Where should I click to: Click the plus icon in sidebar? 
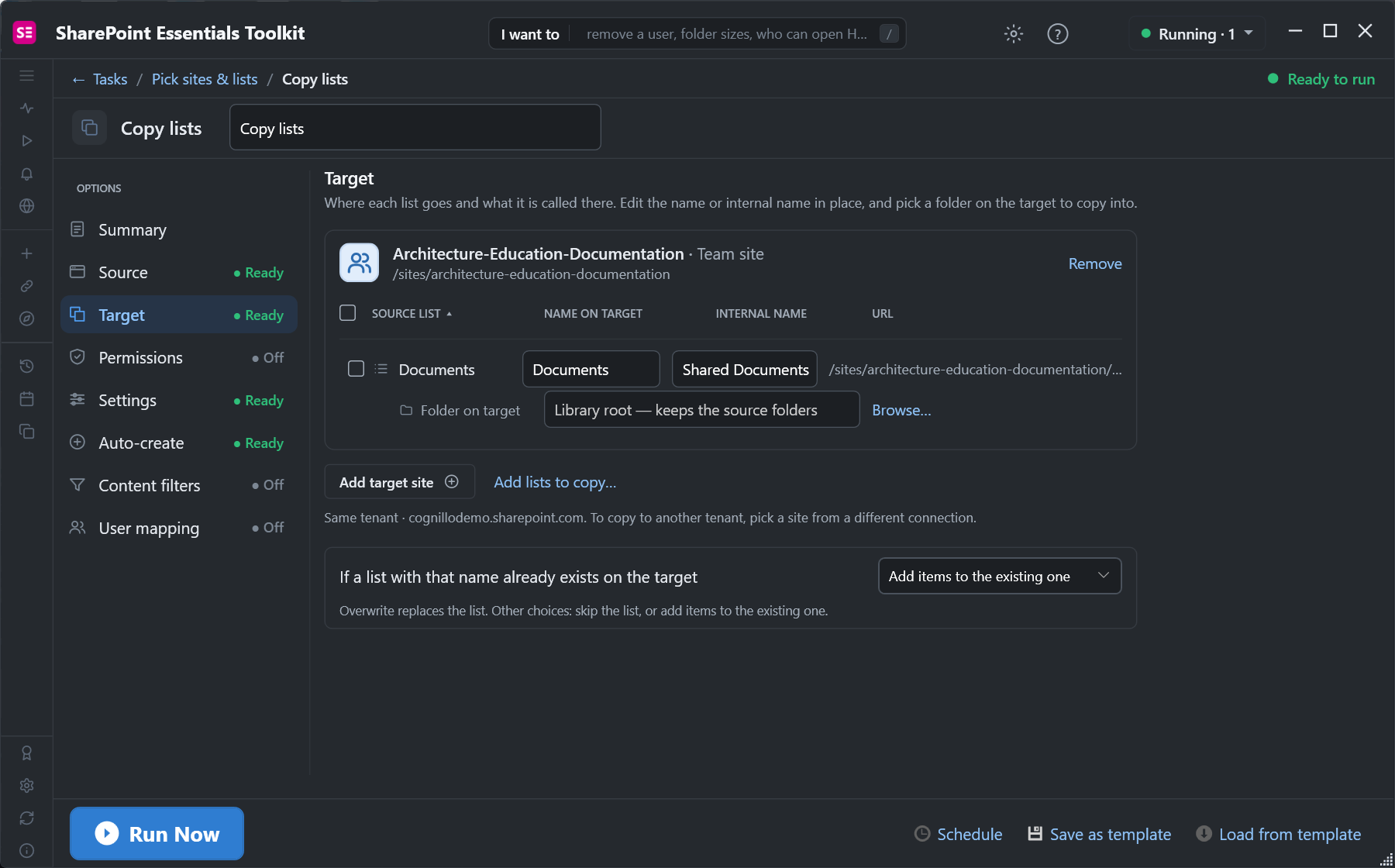[26, 253]
